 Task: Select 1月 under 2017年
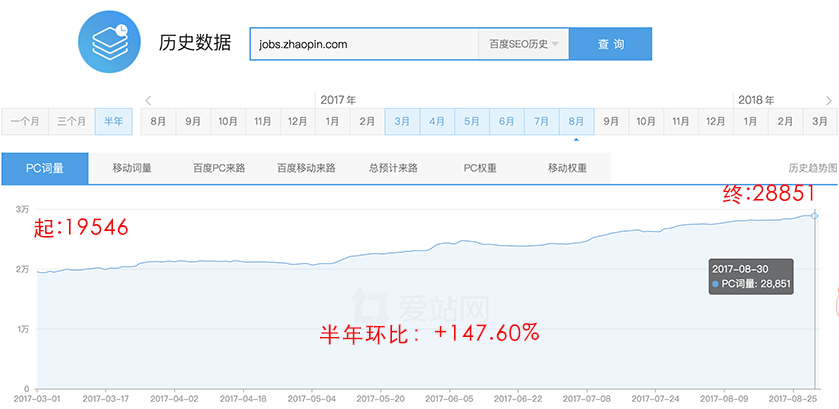click(x=332, y=122)
